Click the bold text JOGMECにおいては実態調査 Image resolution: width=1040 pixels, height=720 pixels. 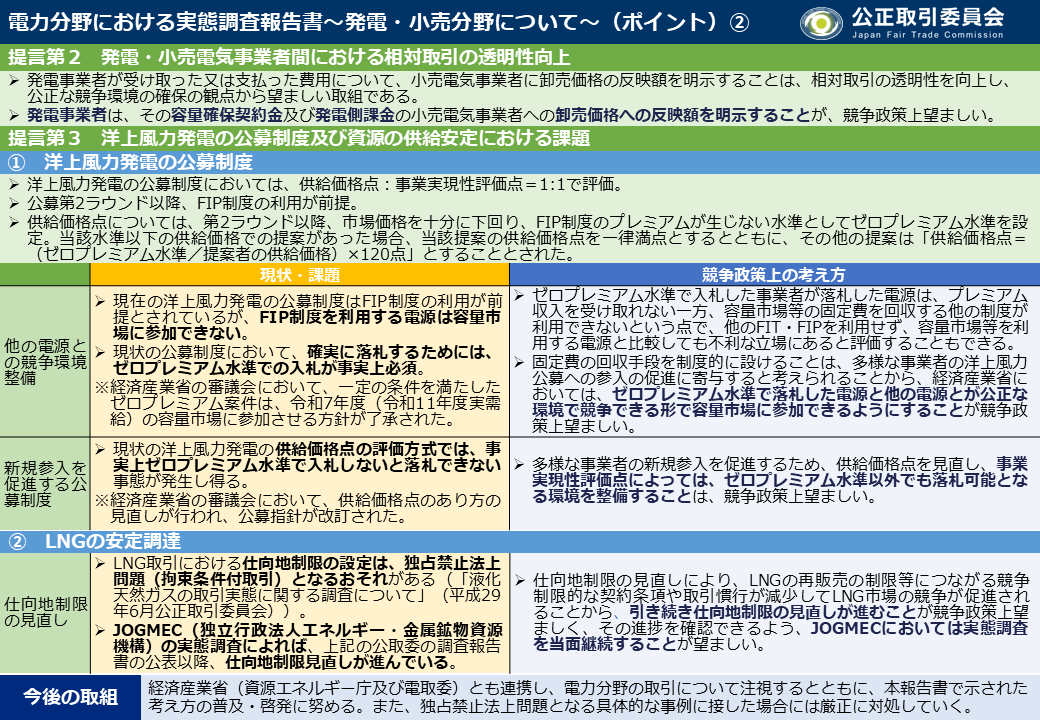click(920, 627)
